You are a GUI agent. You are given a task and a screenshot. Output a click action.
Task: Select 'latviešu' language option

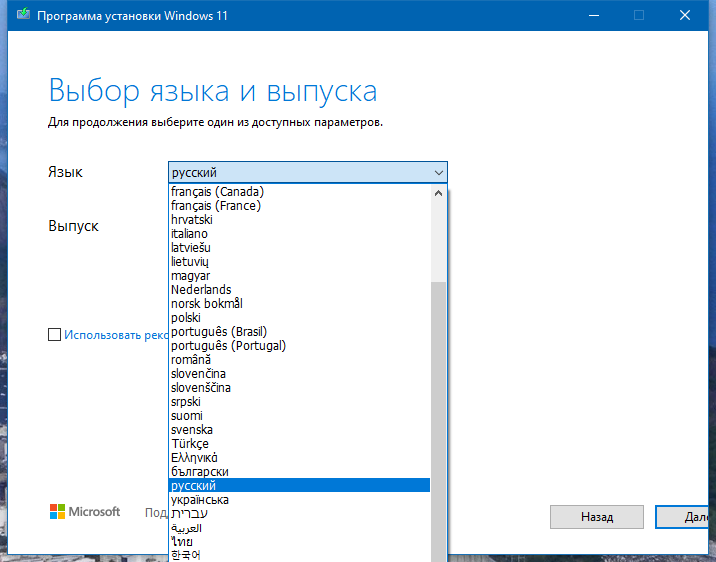pos(299,247)
